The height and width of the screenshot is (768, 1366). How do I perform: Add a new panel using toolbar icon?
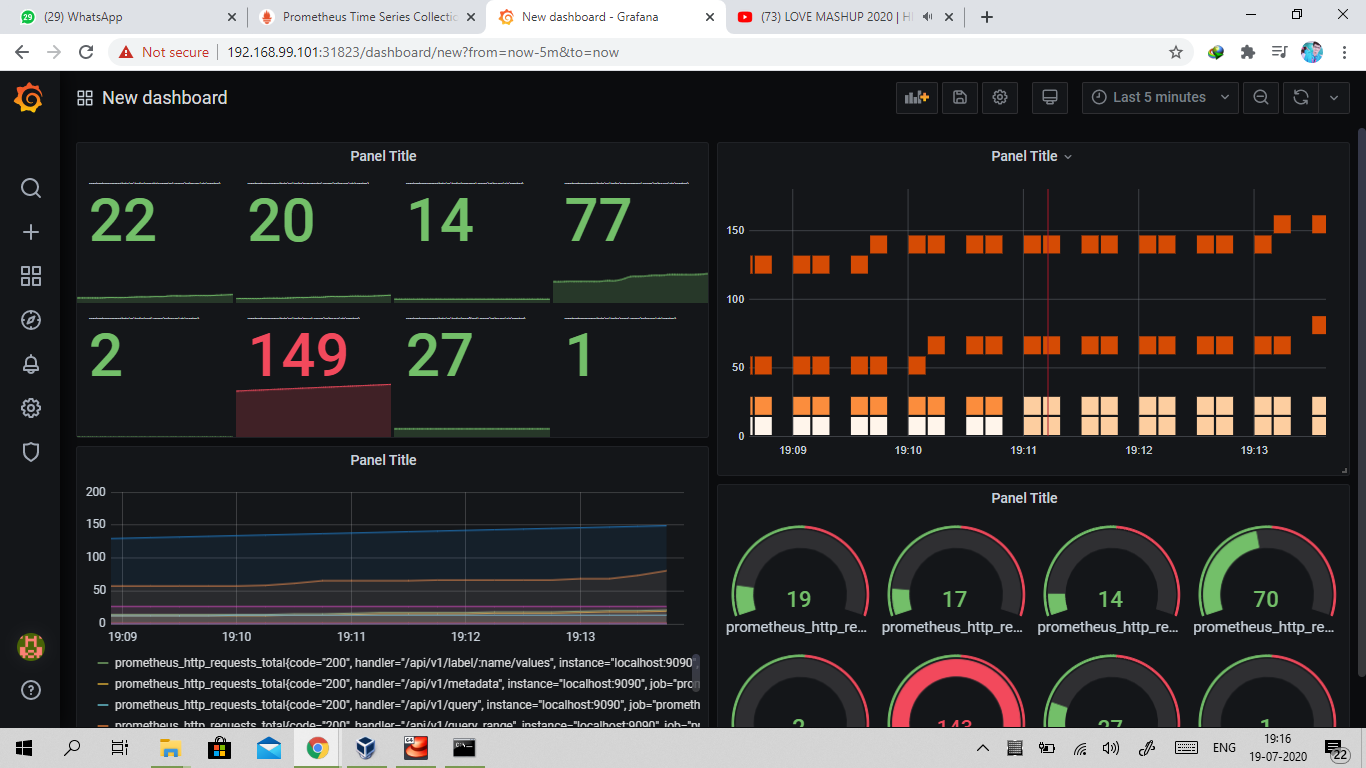(916, 97)
